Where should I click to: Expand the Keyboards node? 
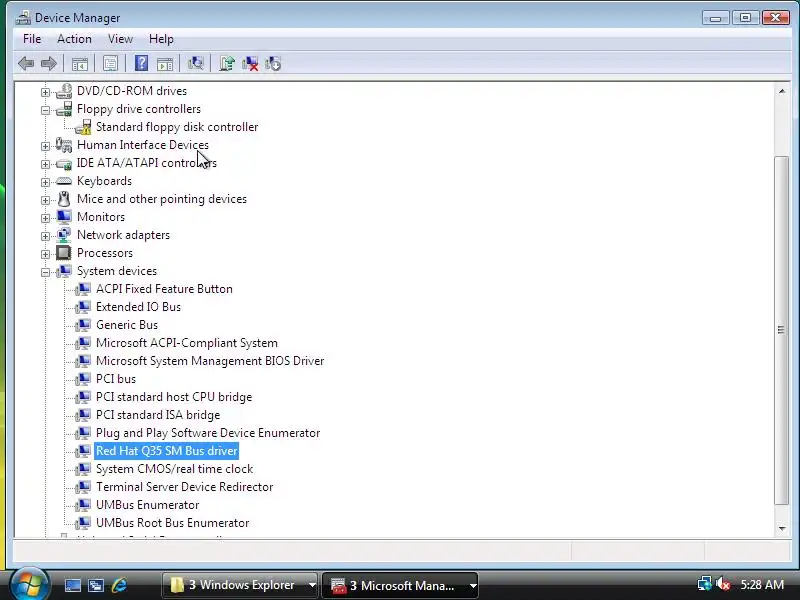(x=45, y=182)
